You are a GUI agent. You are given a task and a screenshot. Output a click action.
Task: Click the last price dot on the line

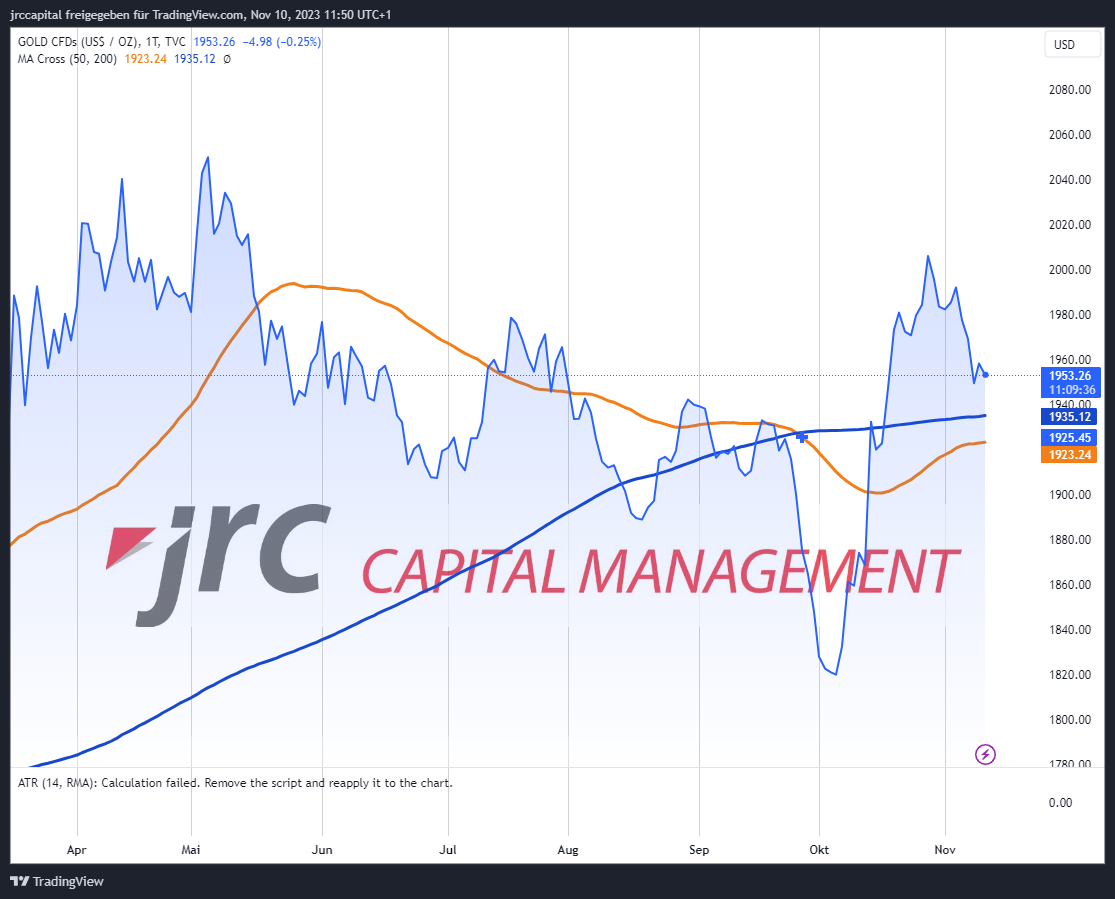pos(986,375)
